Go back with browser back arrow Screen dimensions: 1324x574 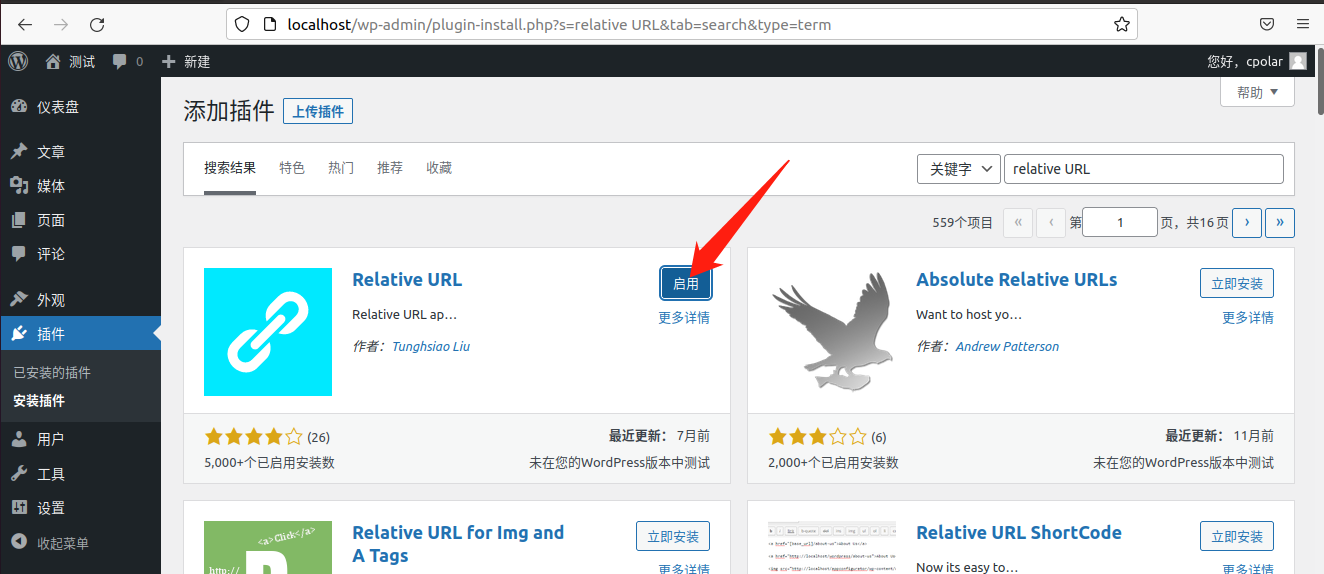[x=25, y=24]
